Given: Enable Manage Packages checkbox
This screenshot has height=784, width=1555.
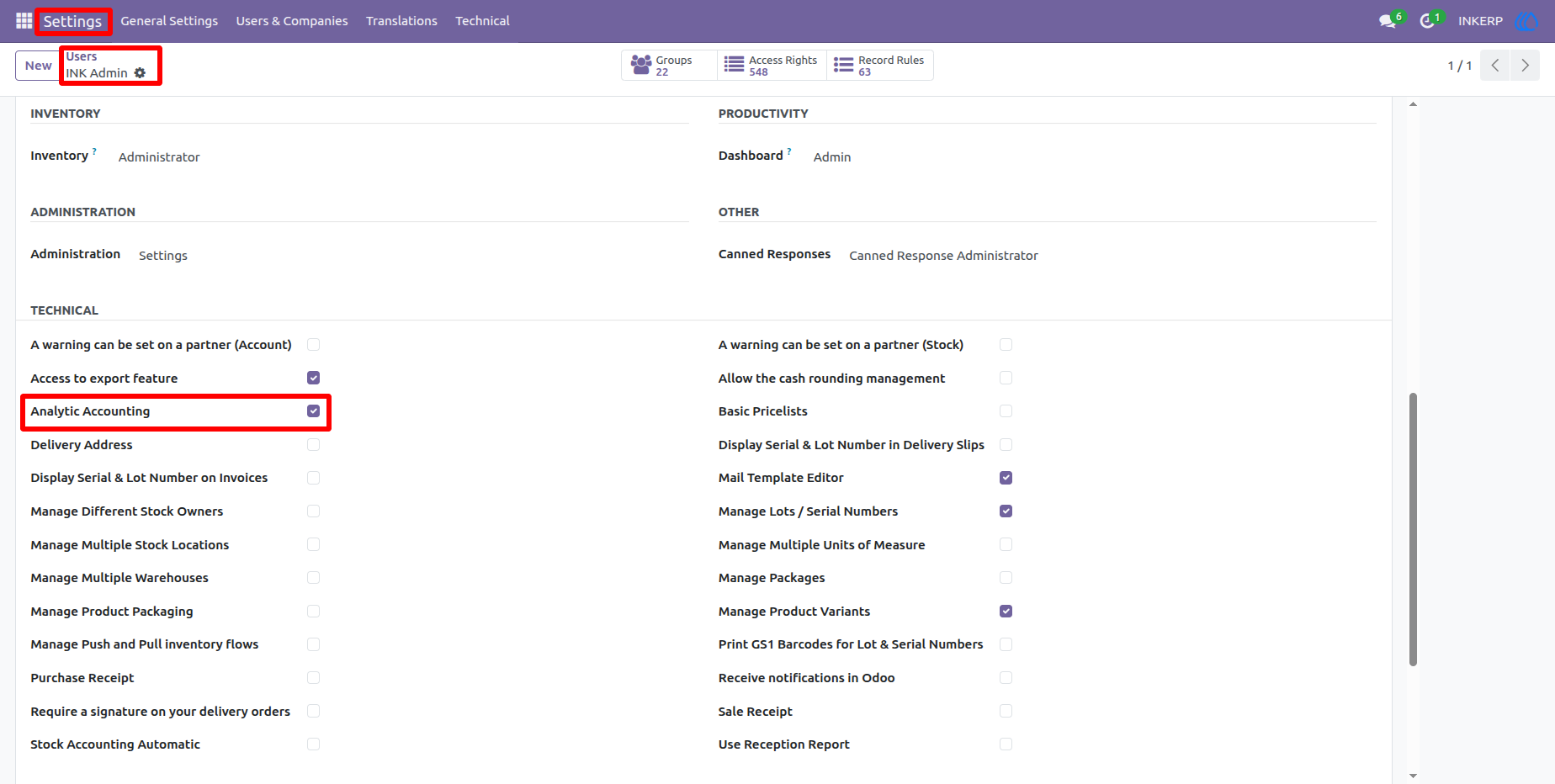Looking at the screenshot, I should [x=1006, y=578].
